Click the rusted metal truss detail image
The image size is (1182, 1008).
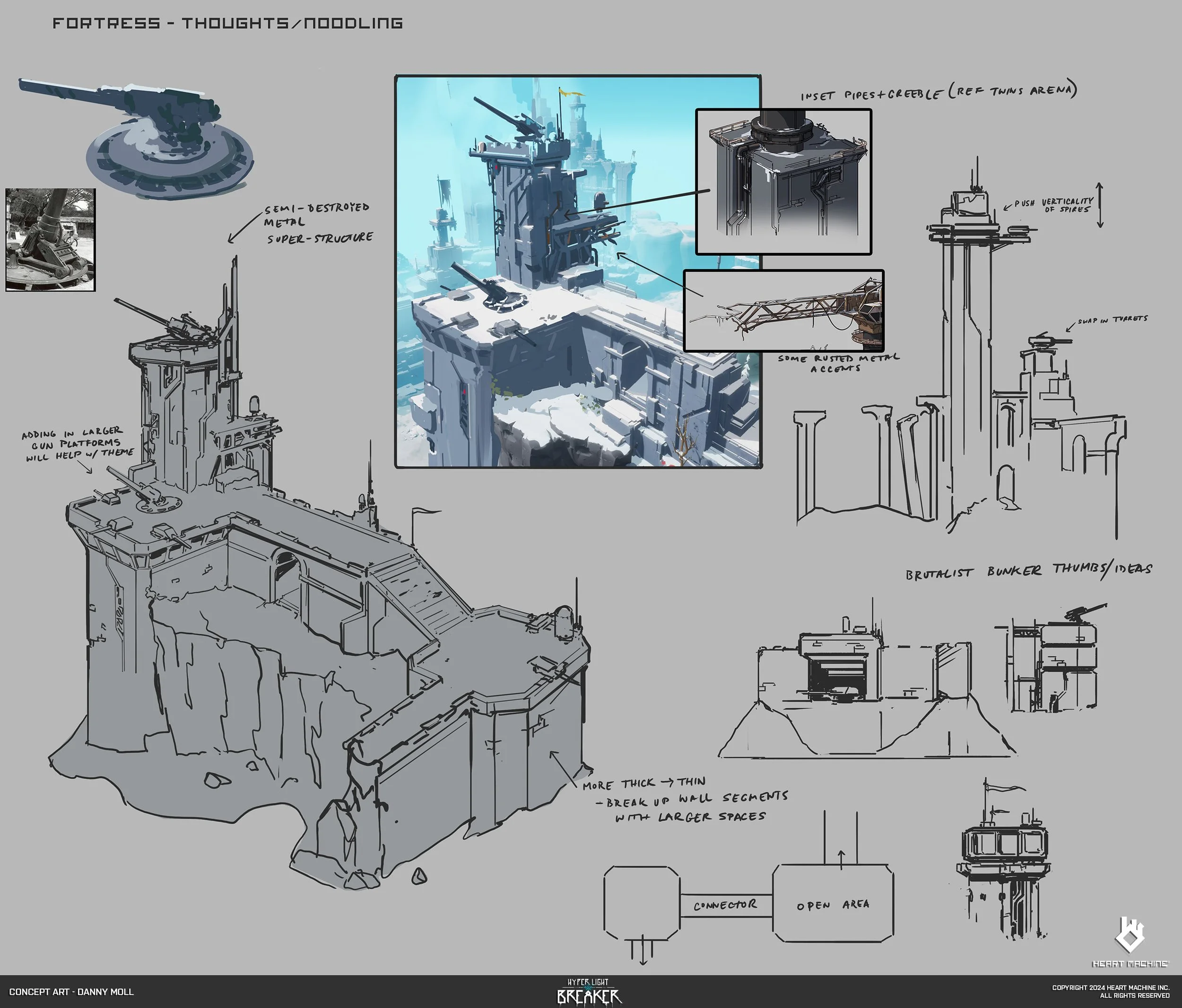pos(783,311)
